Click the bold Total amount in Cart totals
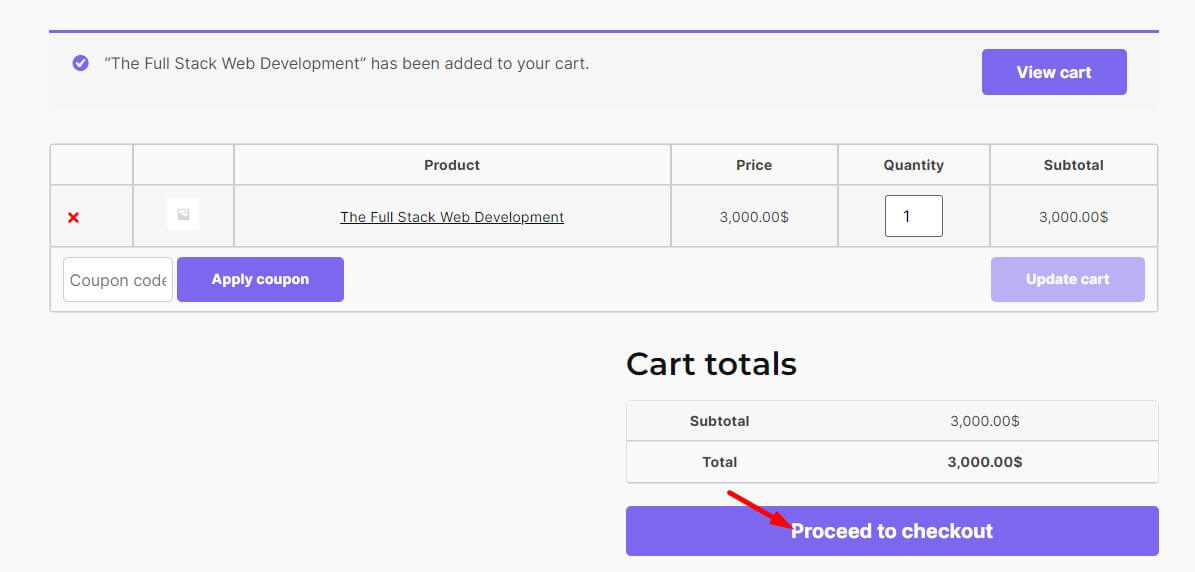This screenshot has width=1195, height=572. [x=984, y=462]
